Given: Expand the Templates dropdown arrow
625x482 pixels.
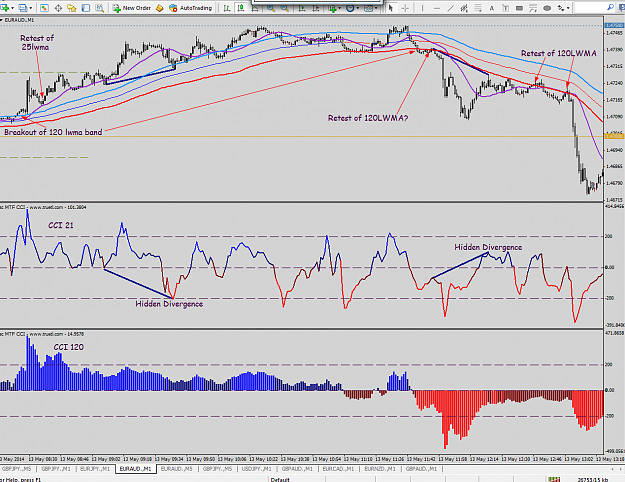Looking at the screenshot, I should click(376, 8).
